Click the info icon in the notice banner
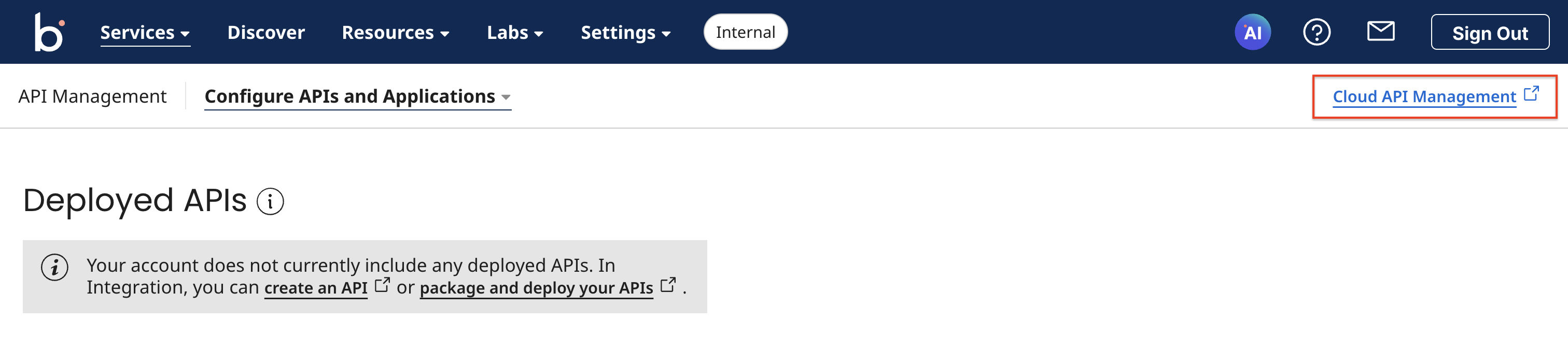 click(x=55, y=267)
